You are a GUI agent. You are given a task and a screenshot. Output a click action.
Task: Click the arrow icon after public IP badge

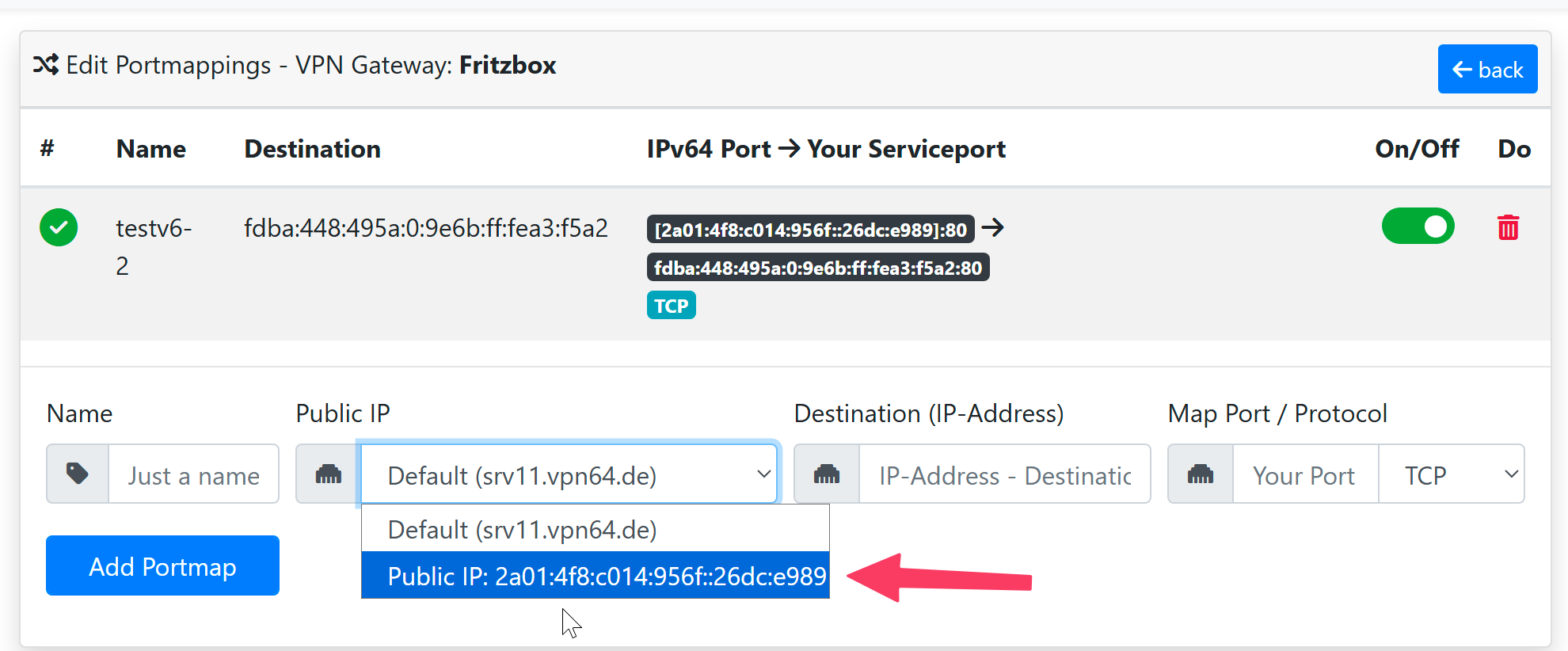pos(993,228)
